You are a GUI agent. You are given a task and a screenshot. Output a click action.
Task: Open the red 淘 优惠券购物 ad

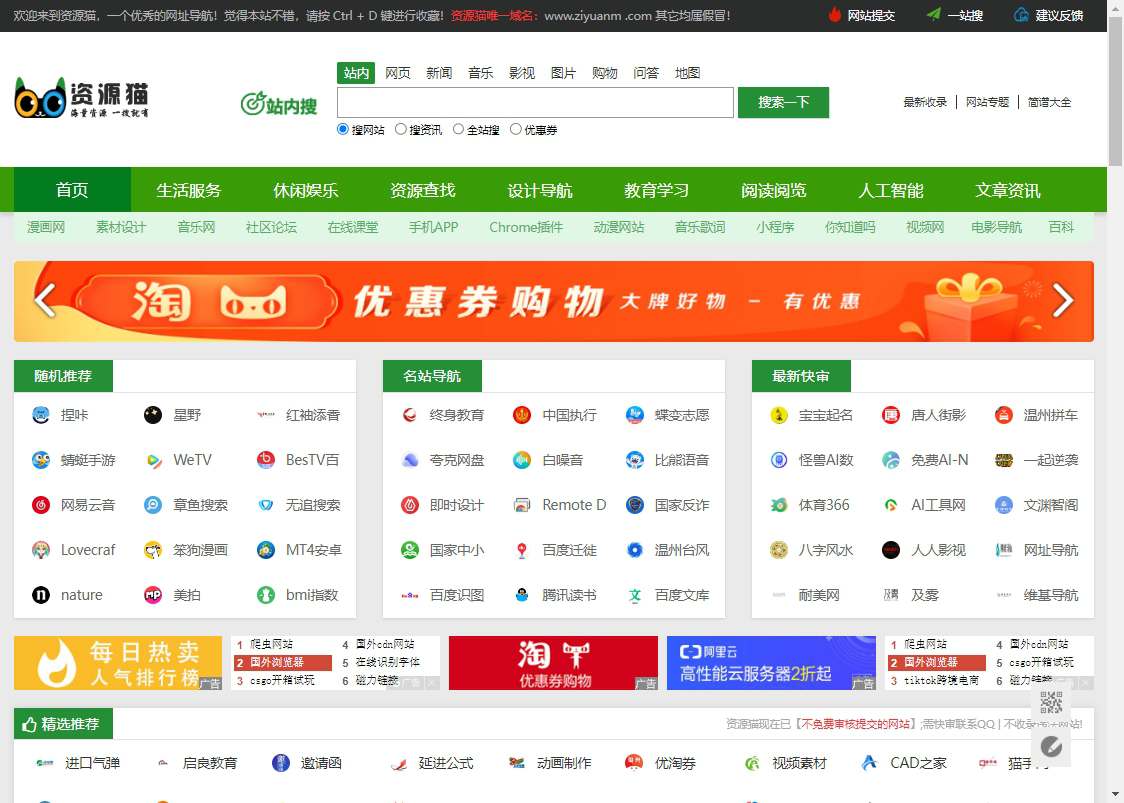pyautogui.click(x=553, y=663)
